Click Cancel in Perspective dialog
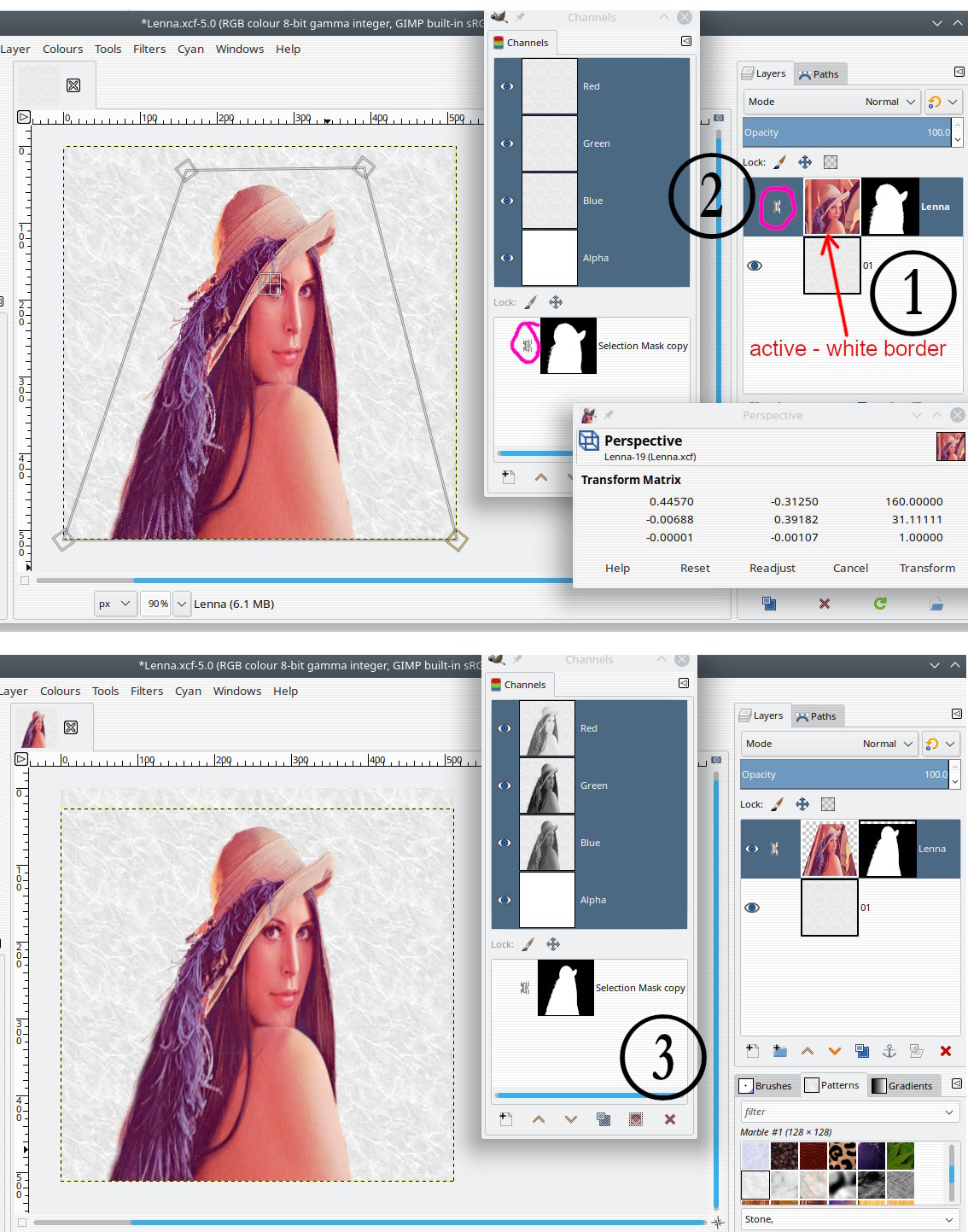968x1232 pixels. click(850, 568)
